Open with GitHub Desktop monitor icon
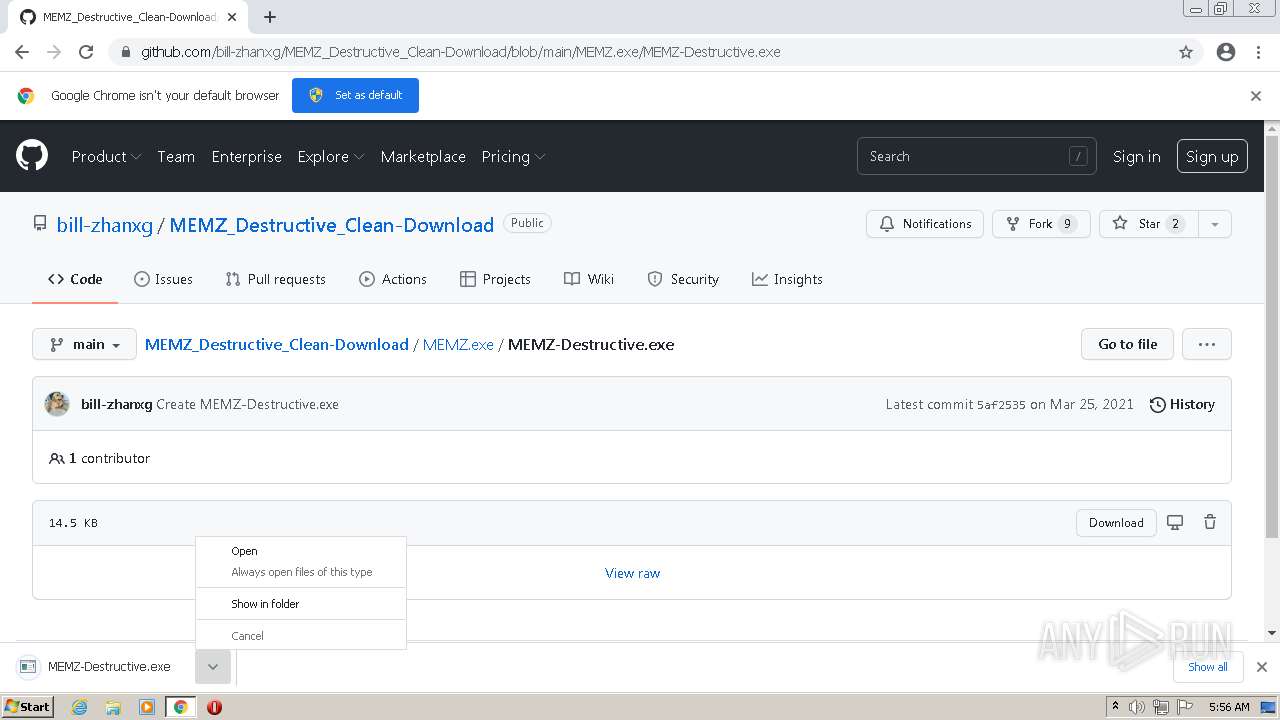 click(x=1175, y=522)
